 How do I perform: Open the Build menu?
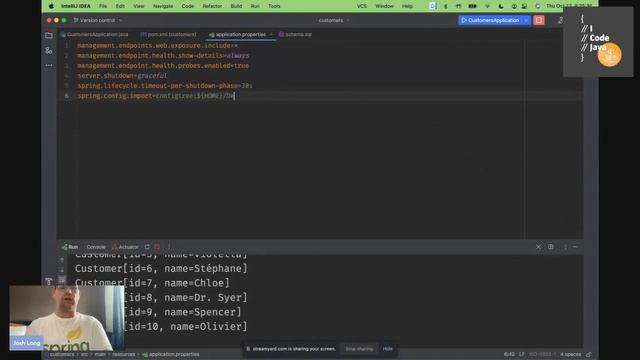click(x=236, y=6)
